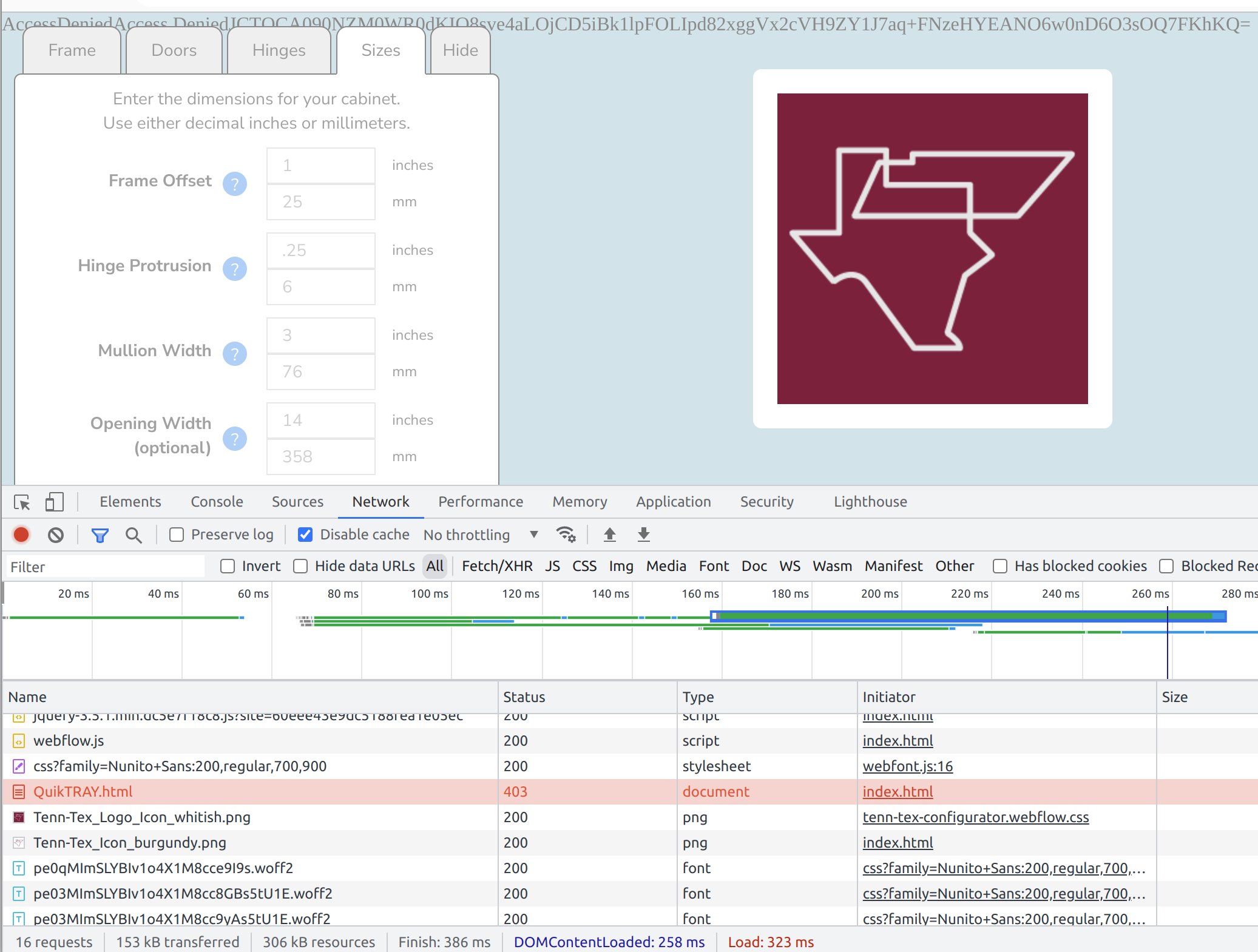The image size is (1258, 952).
Task: Toggle the device toolbar icon
Action: (54, 502)
